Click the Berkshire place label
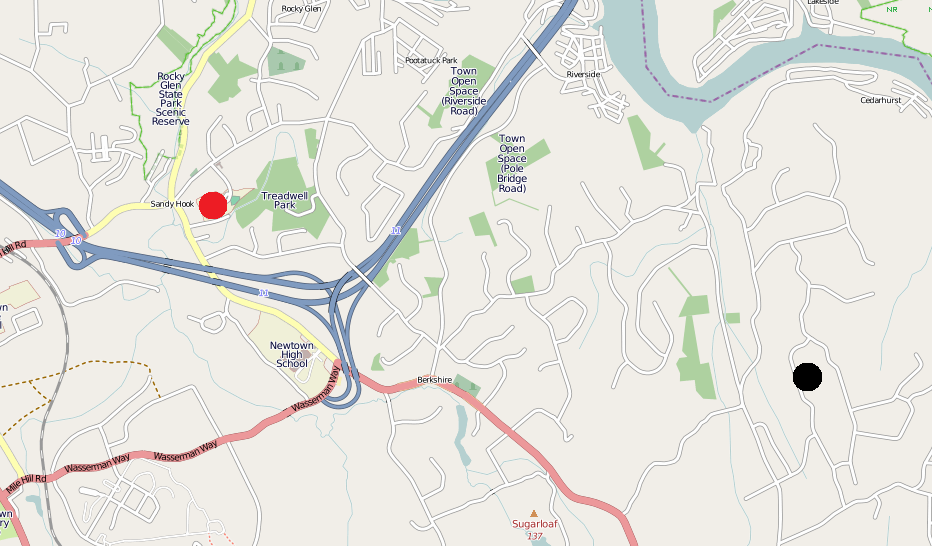 (x=434, y=380)
